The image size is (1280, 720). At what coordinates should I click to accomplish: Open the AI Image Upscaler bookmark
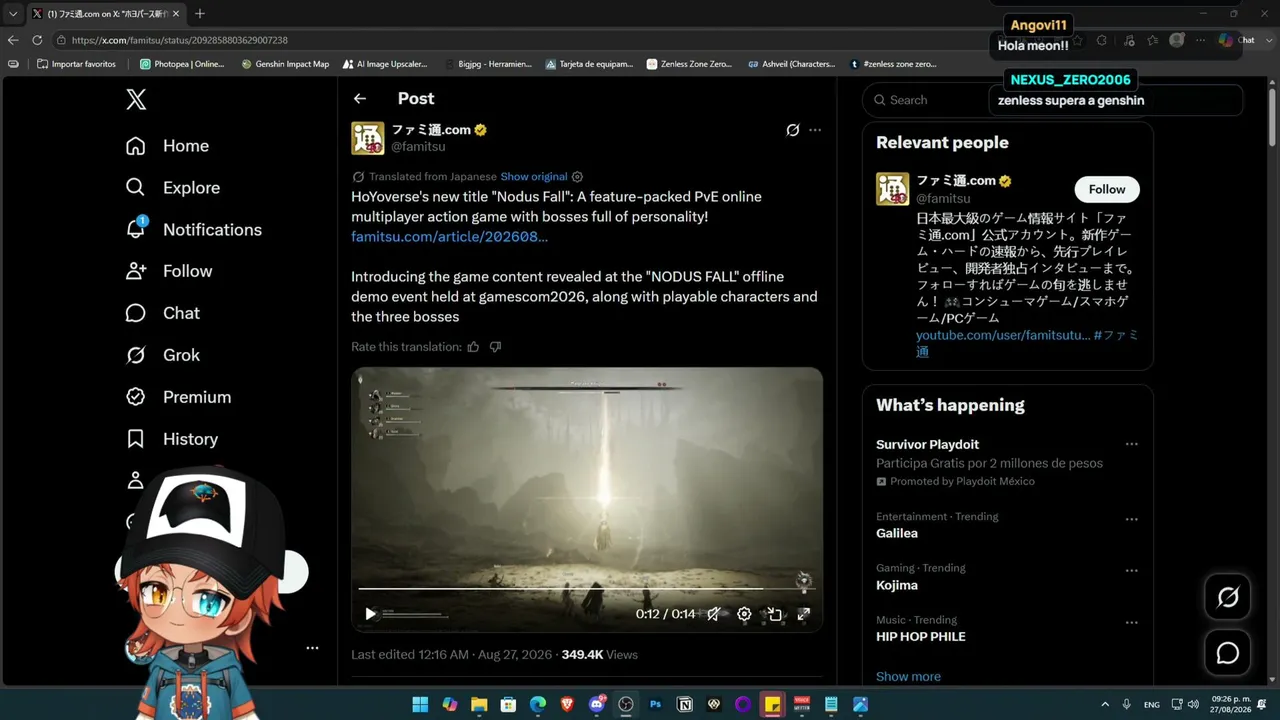385,64
